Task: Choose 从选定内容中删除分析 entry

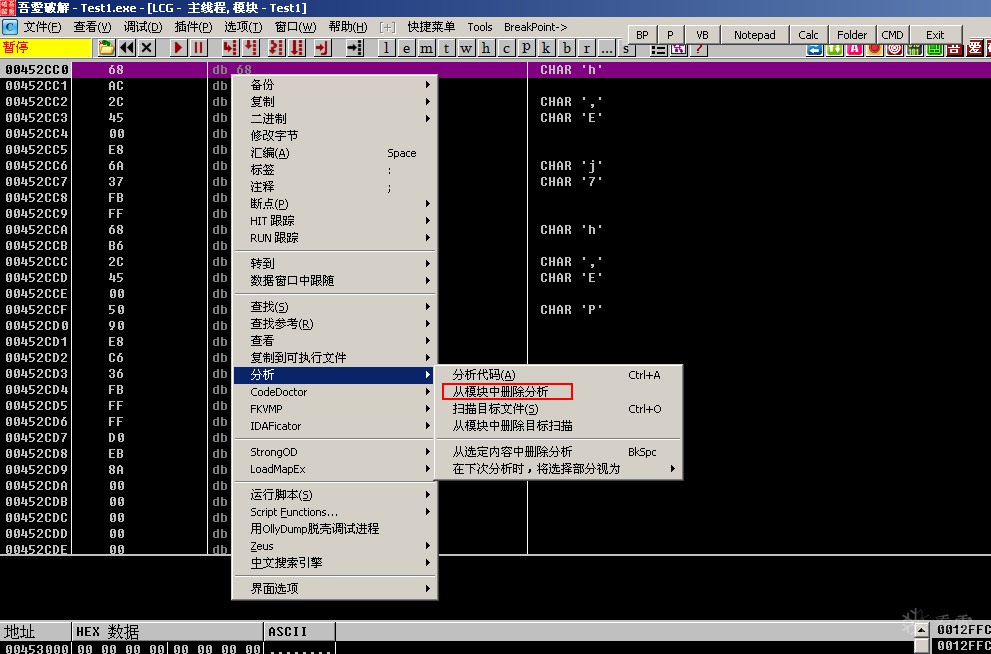Action: pyautogui.click(x=559, y=452)
